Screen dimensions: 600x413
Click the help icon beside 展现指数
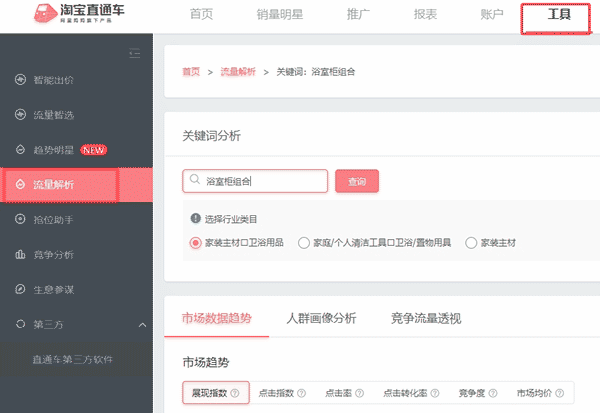coord(235,394)
